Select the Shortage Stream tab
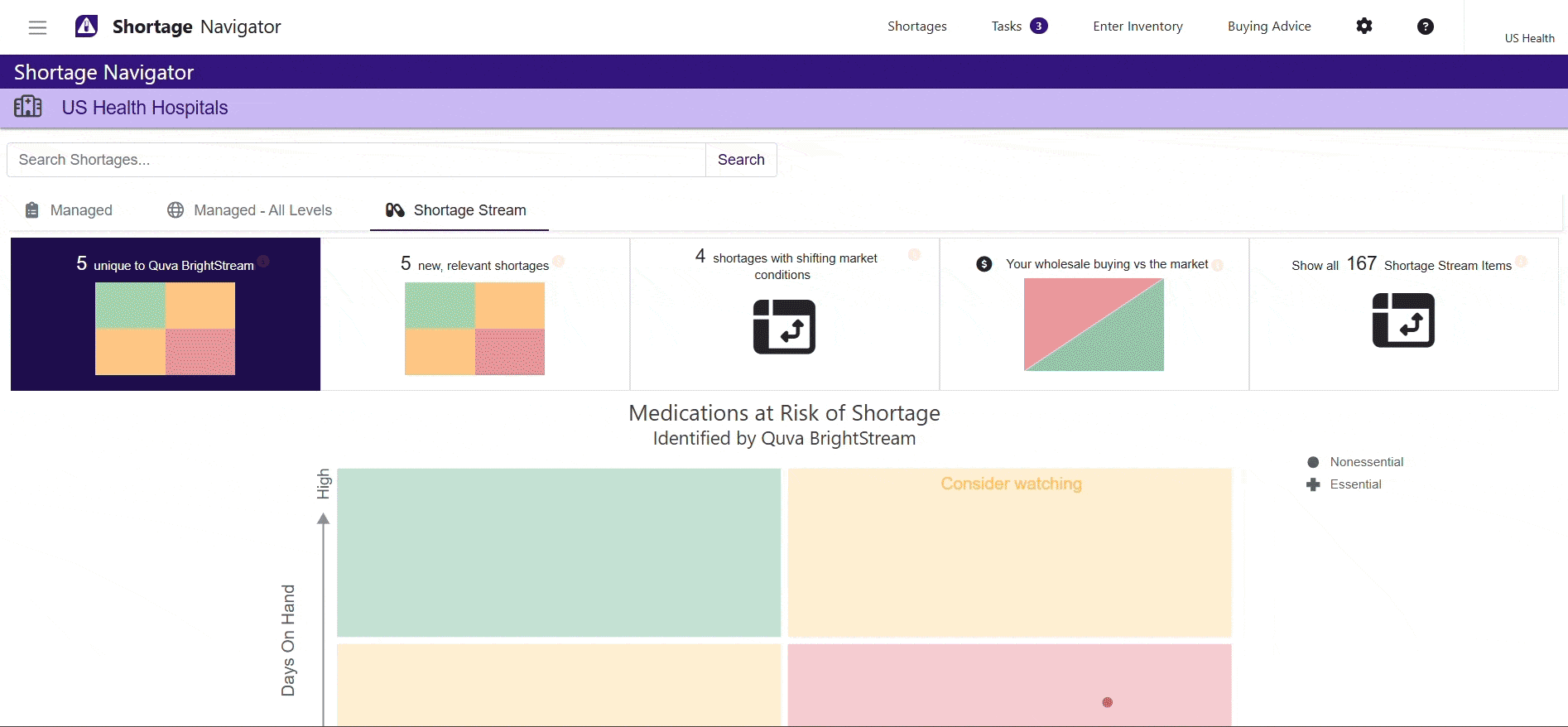Screen dimensions: 1568x727 458,210
